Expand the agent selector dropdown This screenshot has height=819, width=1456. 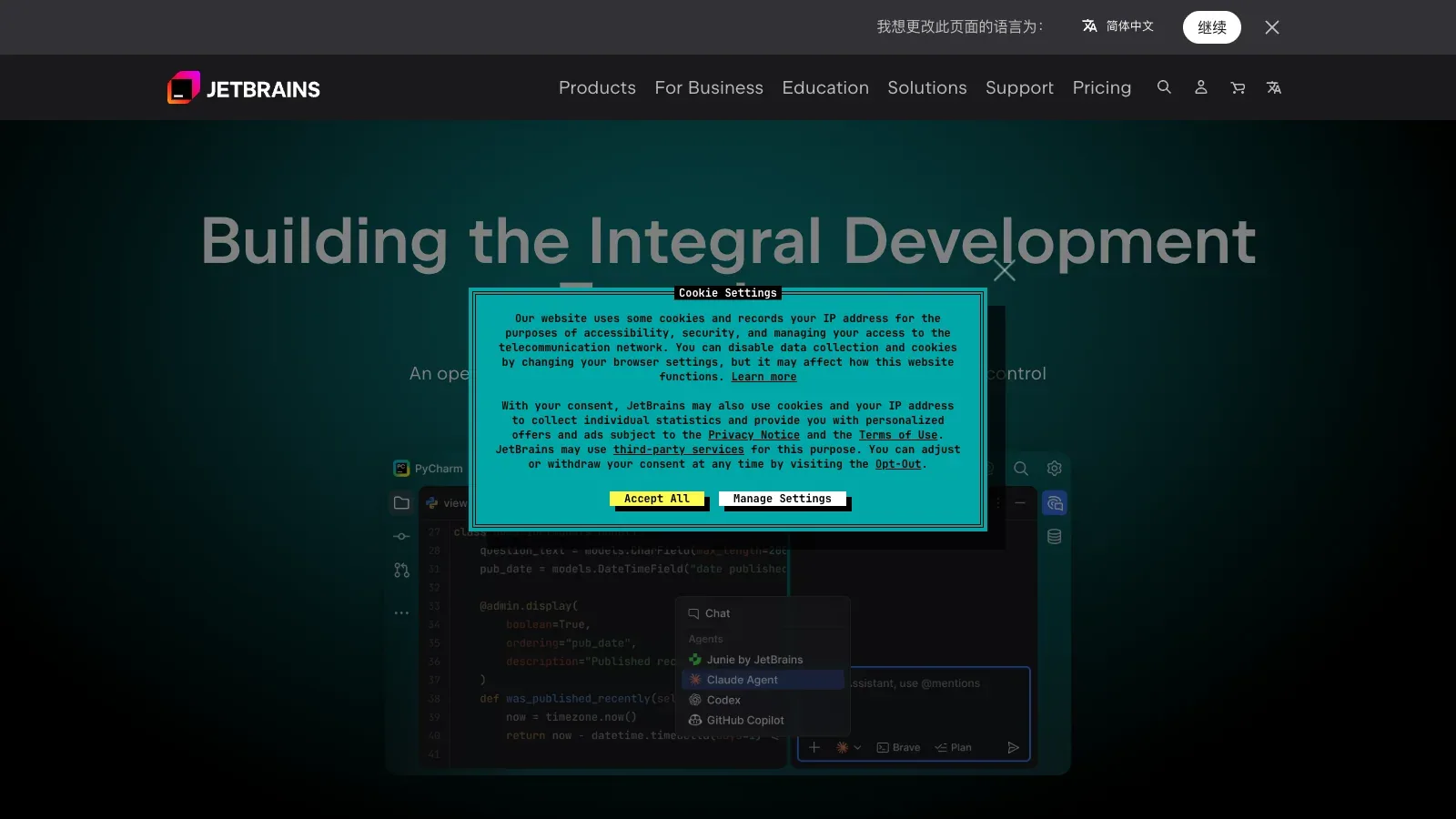[x=848, y=747]
